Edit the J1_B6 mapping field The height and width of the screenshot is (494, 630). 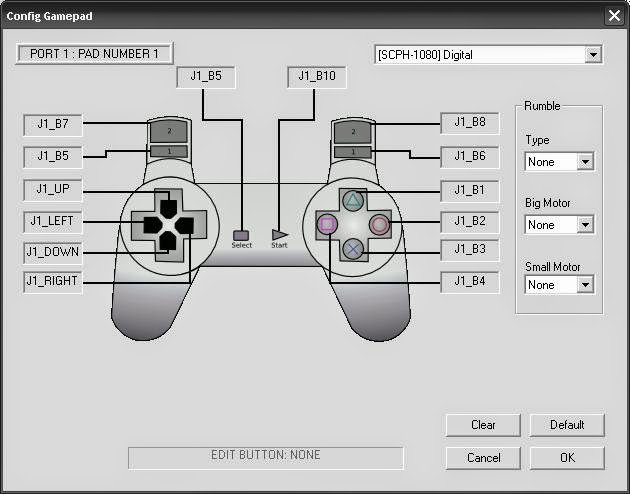470,157
